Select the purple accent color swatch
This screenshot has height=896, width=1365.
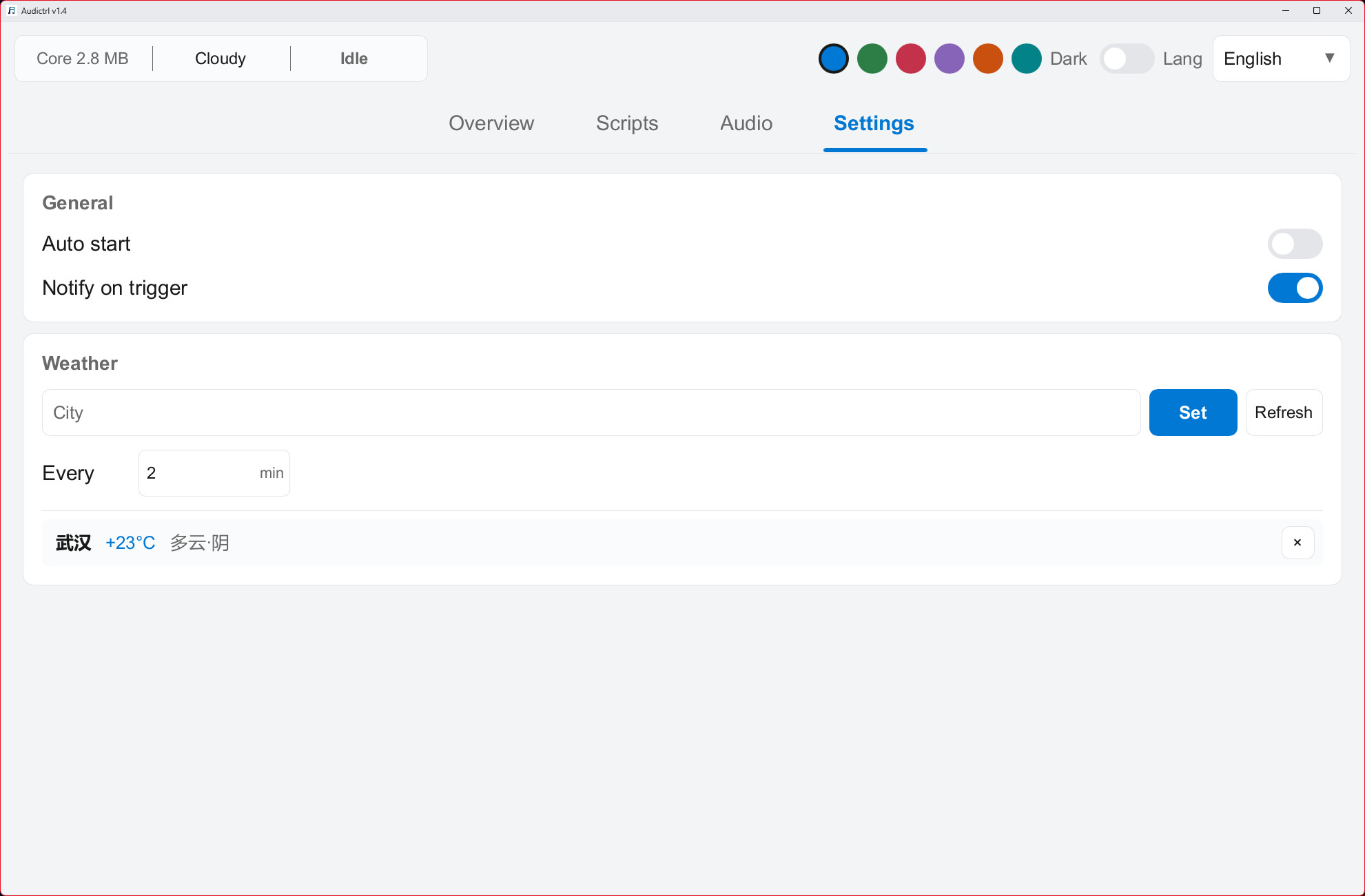pos(949,59)
